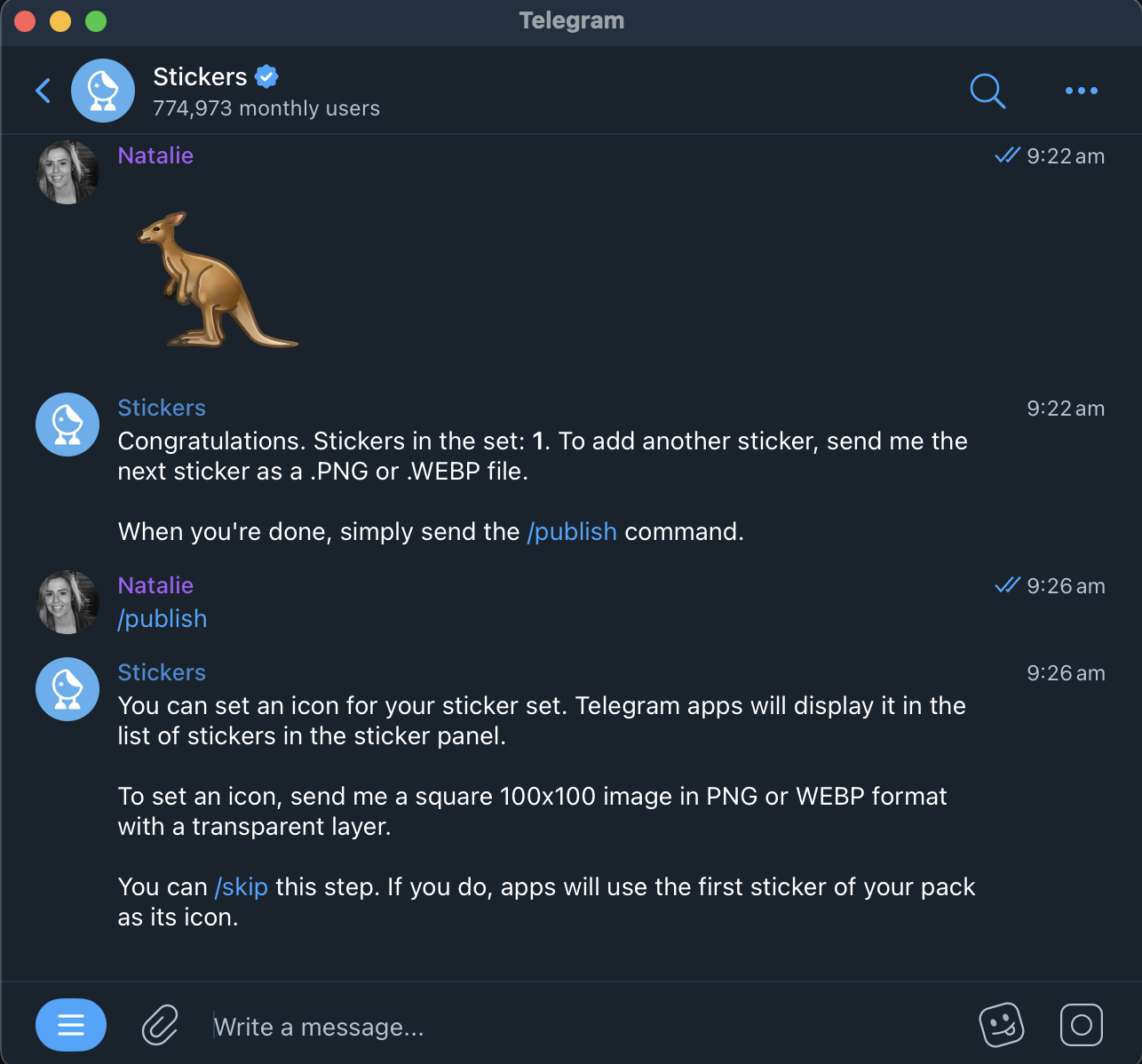The image size is (1142, 1064).
Task: Click Natalie's sent /publish command
Action: click(163, 619)
